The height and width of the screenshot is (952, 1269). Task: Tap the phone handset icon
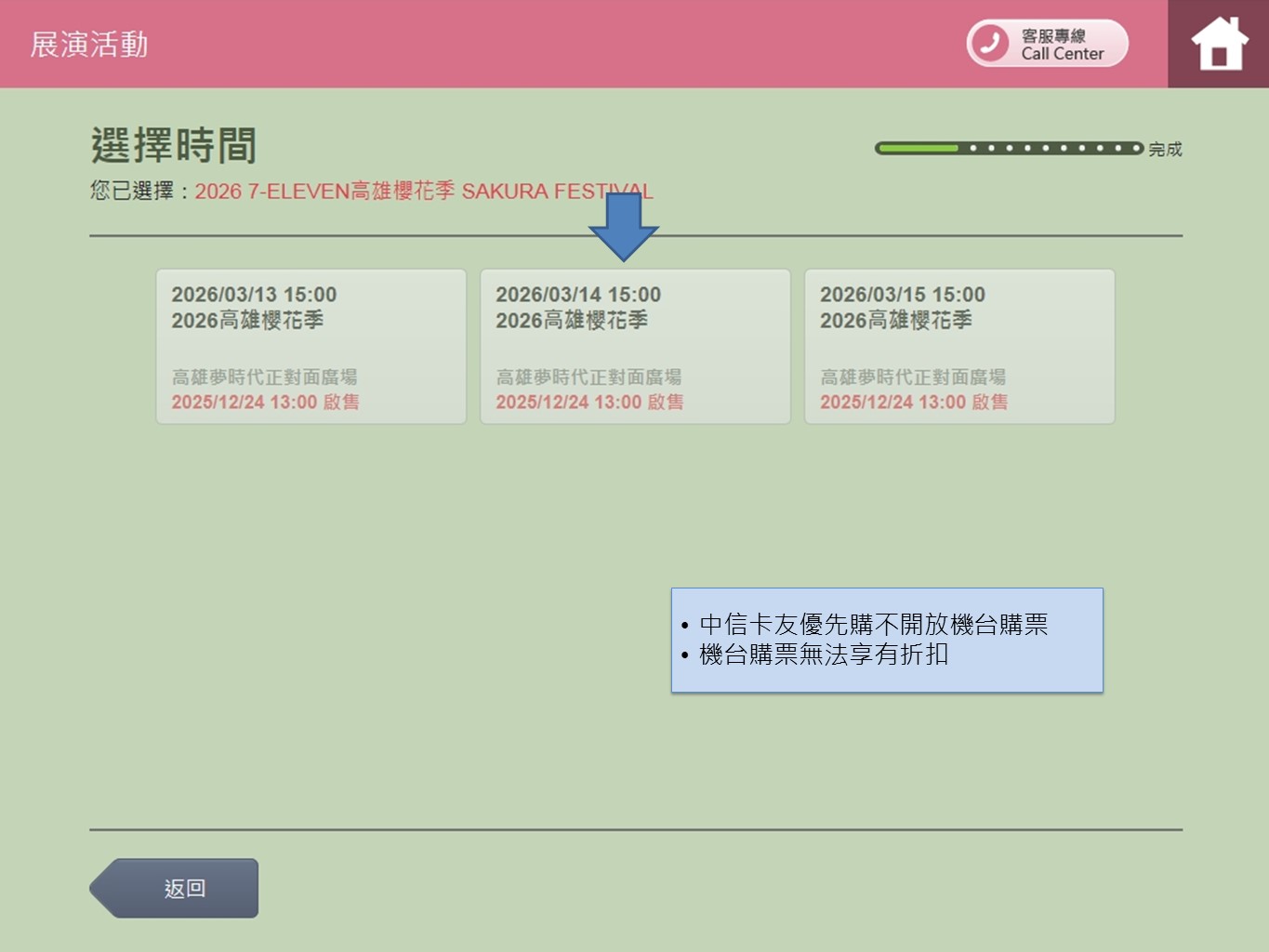tap(989, 43)
